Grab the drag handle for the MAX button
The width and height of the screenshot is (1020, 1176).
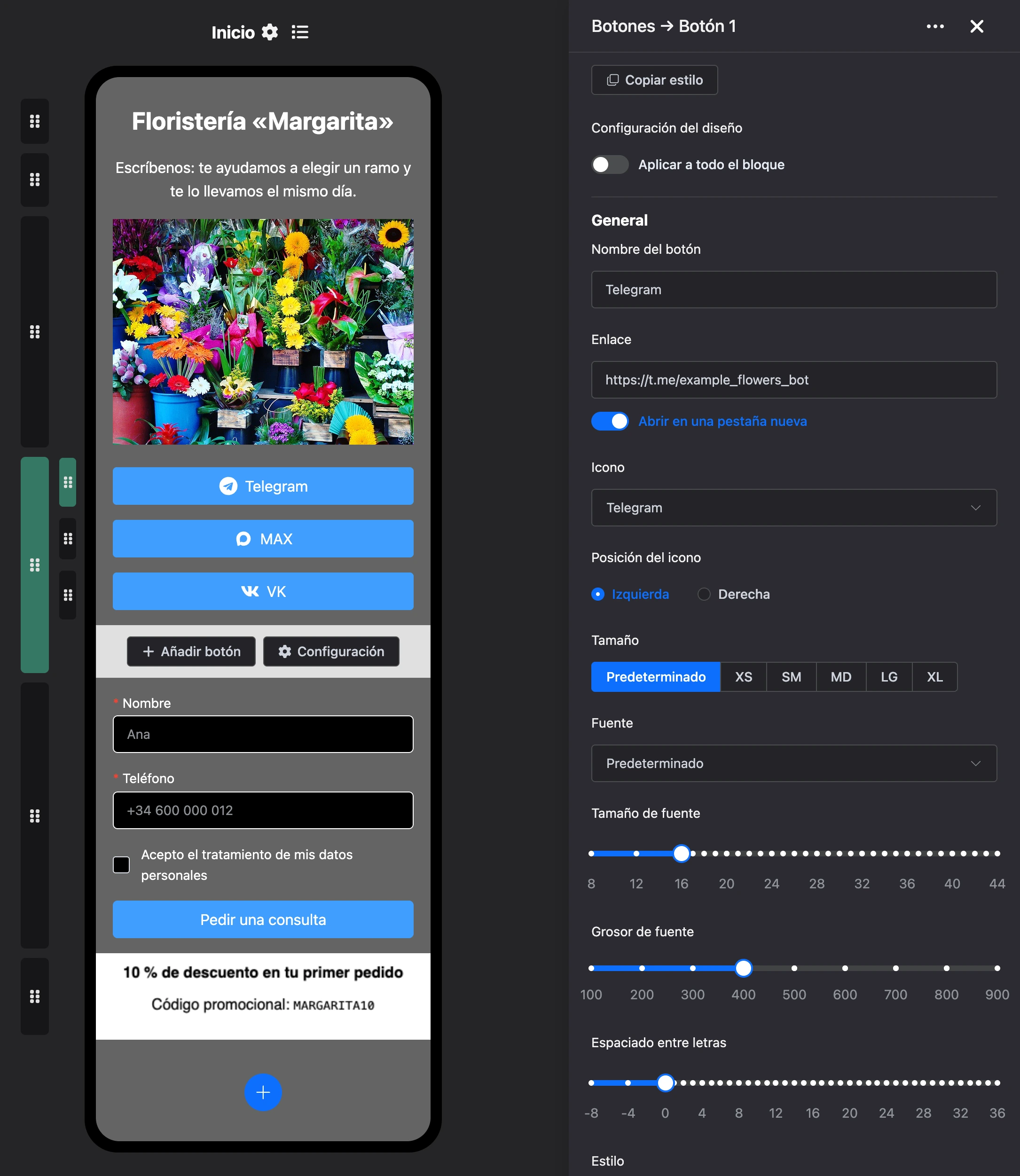68,539
